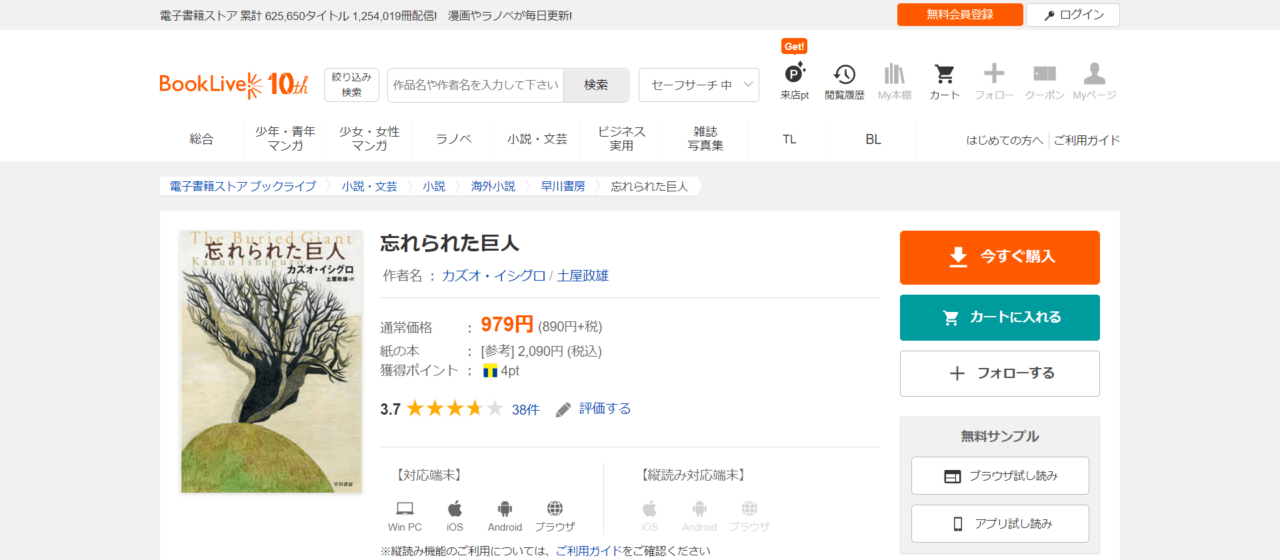The width and height of the screenshot is (1280, 560).
Task: Open the Myページ profile icon
Action: pyautogui.click(x=1094, y=76)
